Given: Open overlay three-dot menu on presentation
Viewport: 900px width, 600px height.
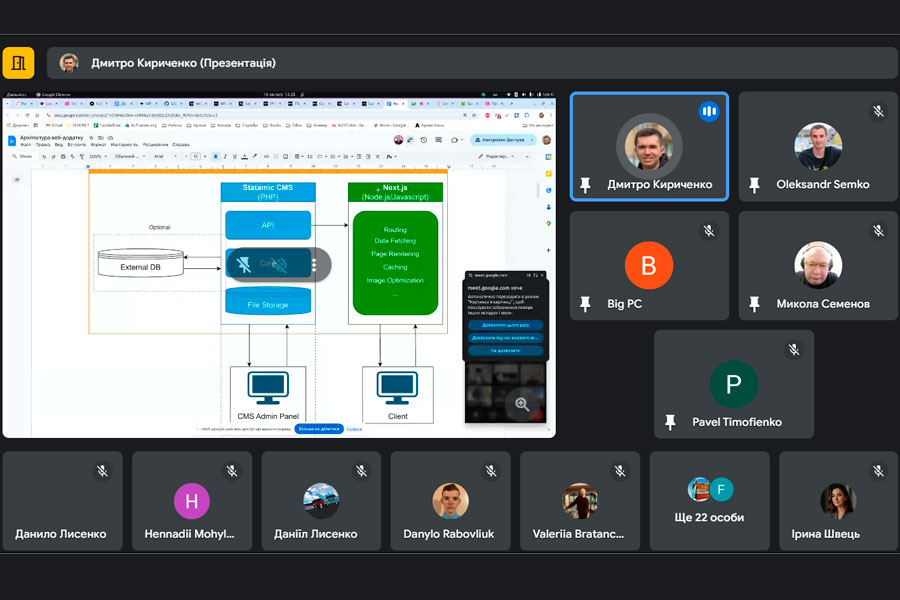Looking at the screenshot, I should click(x=314, y=265).
